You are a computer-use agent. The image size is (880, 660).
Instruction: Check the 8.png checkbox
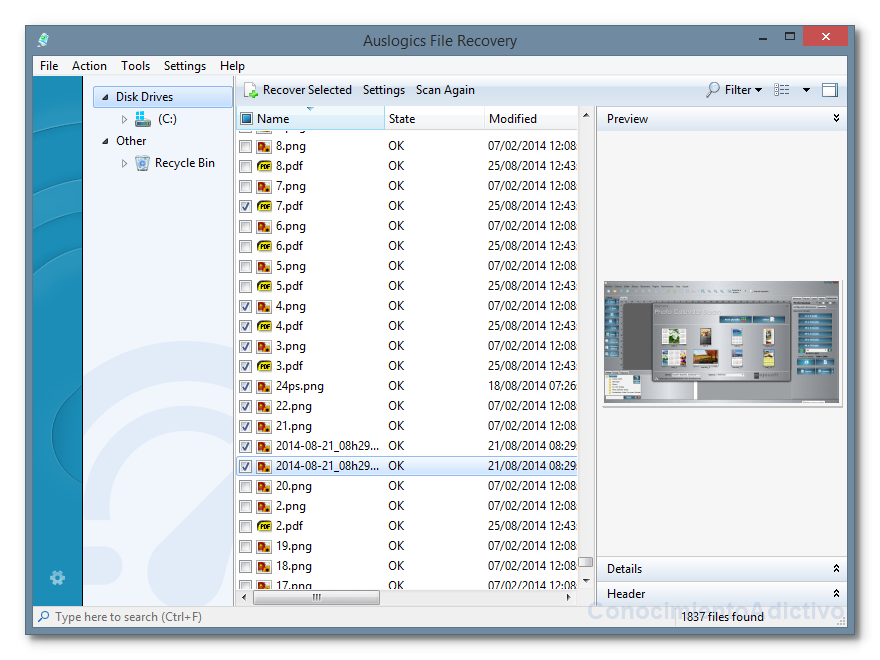point(245,146)
